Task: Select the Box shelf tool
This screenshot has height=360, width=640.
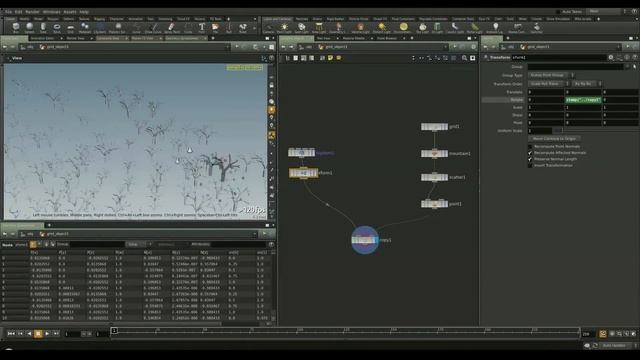Action: (16, 28)
